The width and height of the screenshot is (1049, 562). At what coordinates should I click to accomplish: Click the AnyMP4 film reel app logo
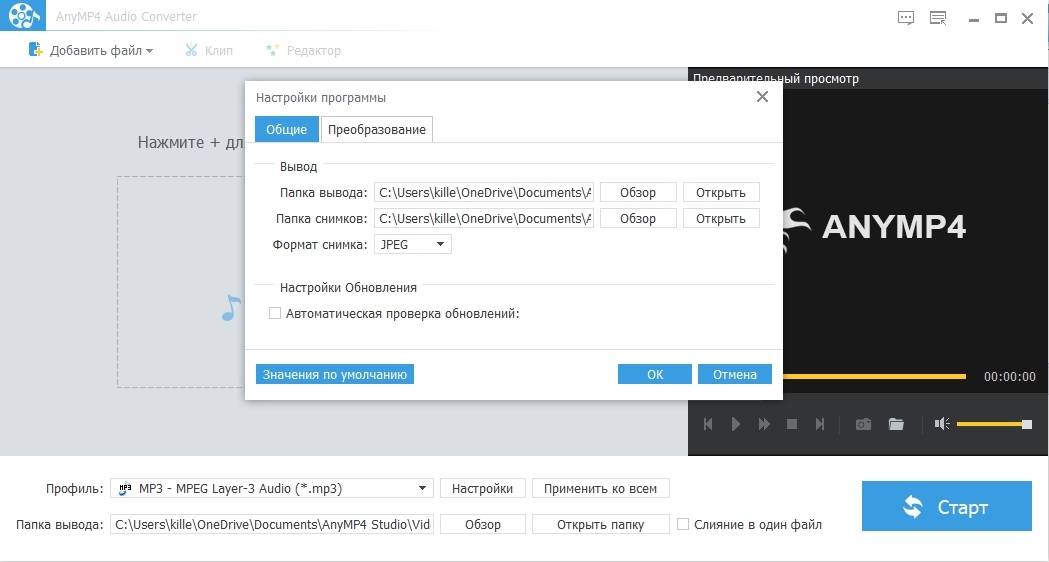click(23, 15)
